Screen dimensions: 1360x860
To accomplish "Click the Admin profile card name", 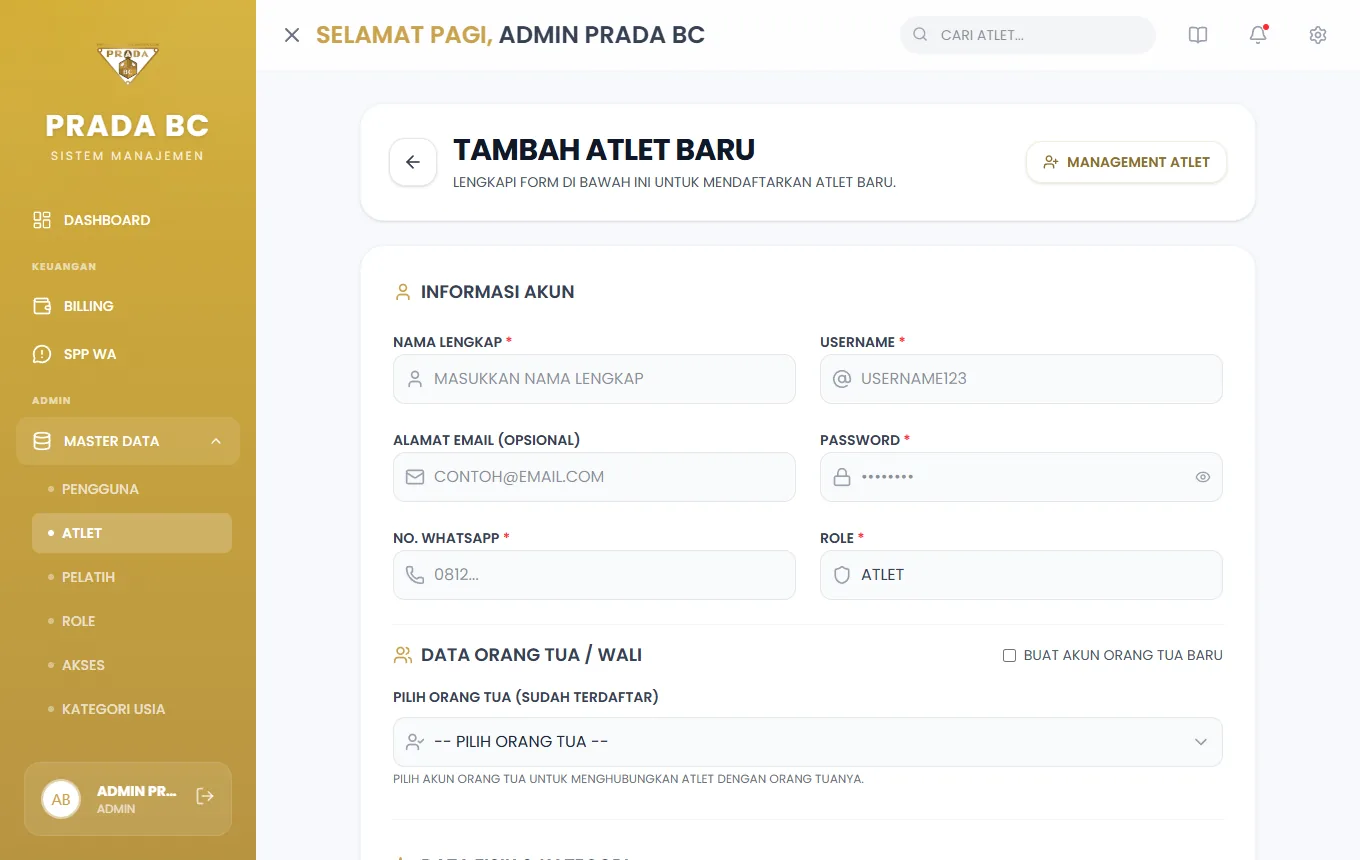I will tap(136, 791).
